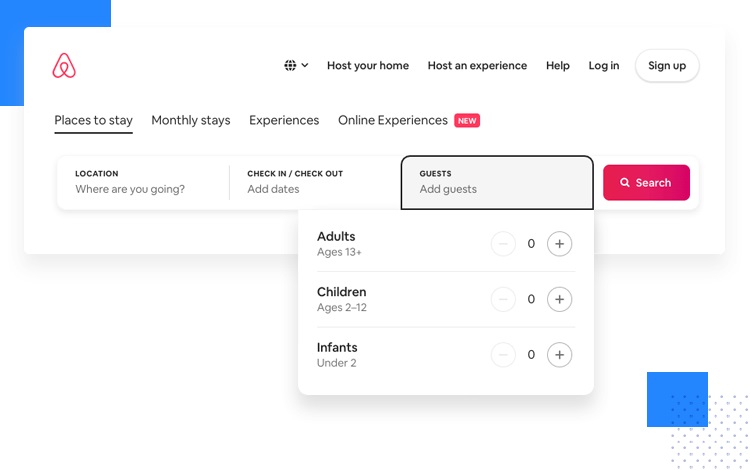This screenshot has height=470, width=750.
Task: Click the red Search button
Action: coord(646,182)
